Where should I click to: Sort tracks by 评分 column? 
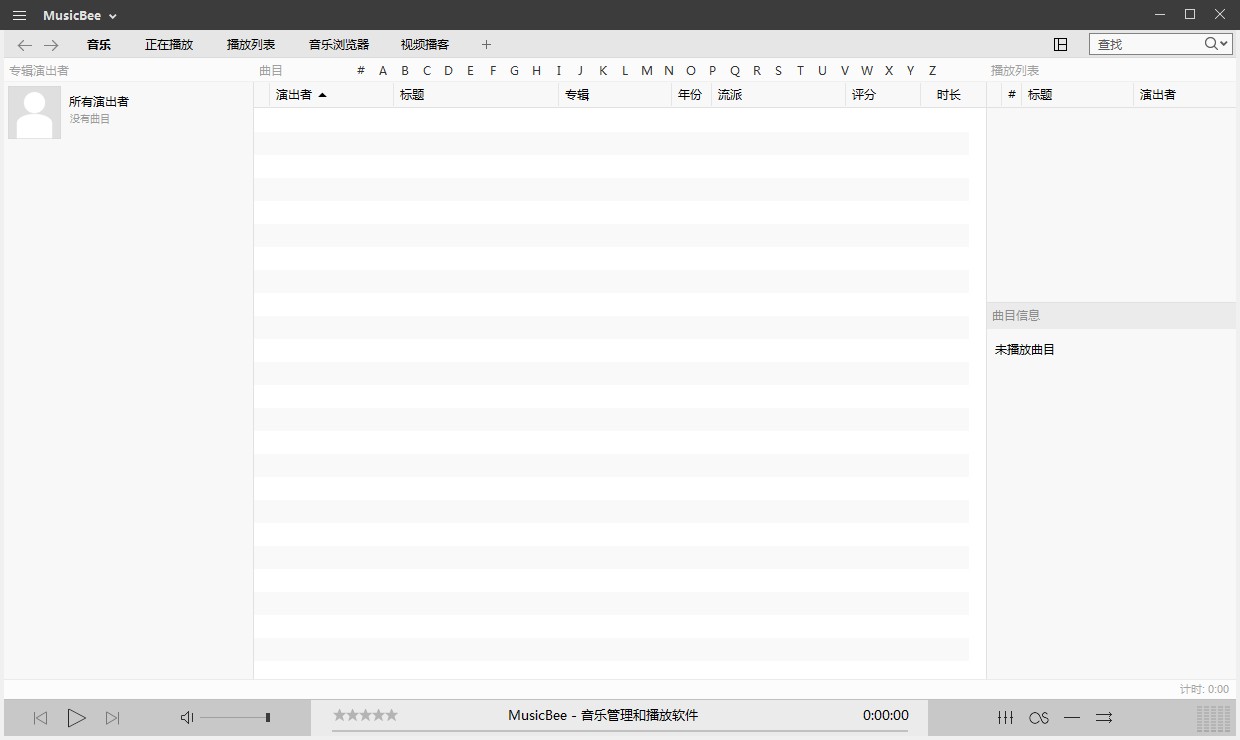883,95
